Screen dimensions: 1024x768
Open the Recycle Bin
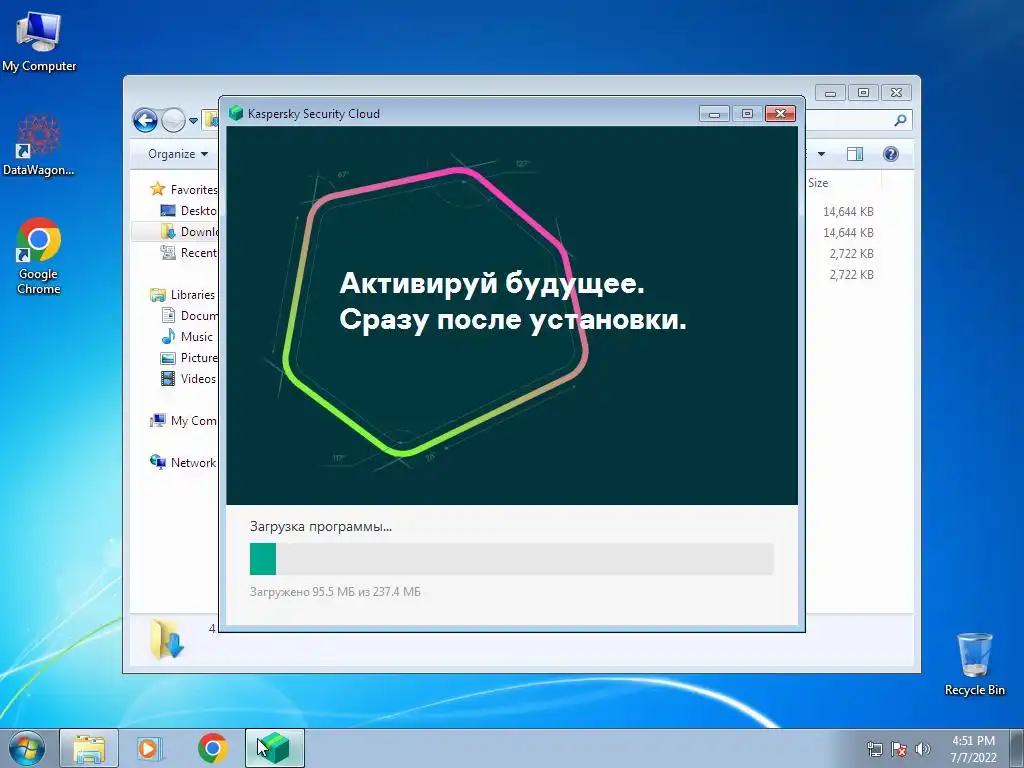click(974, 664)
